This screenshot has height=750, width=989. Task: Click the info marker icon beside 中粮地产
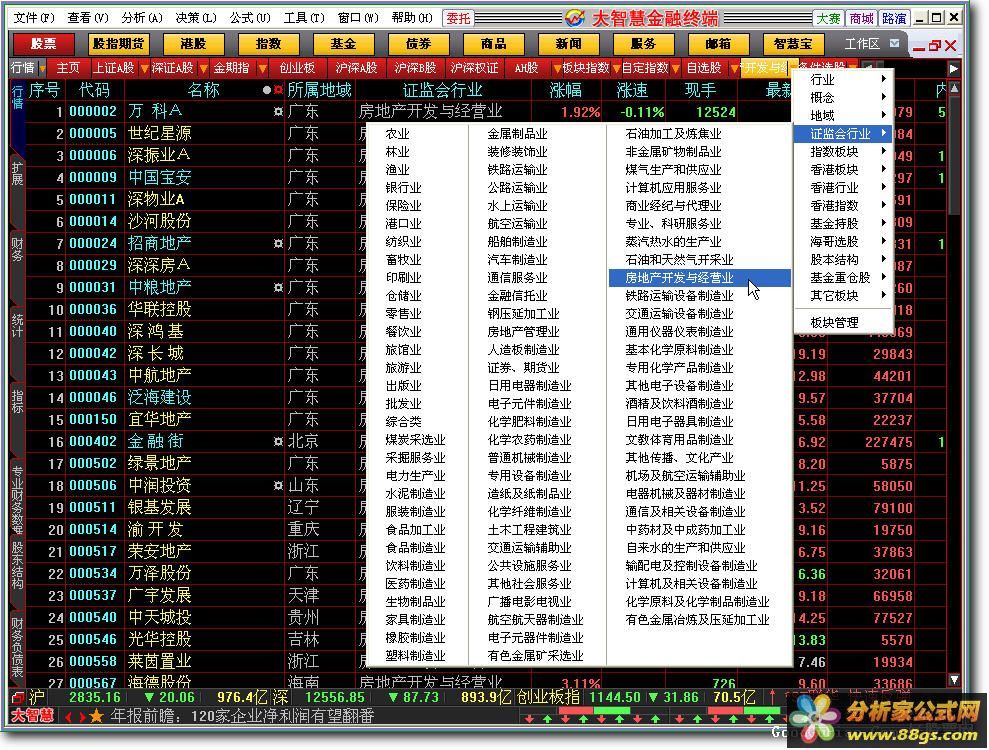click(x=278, y=288)
